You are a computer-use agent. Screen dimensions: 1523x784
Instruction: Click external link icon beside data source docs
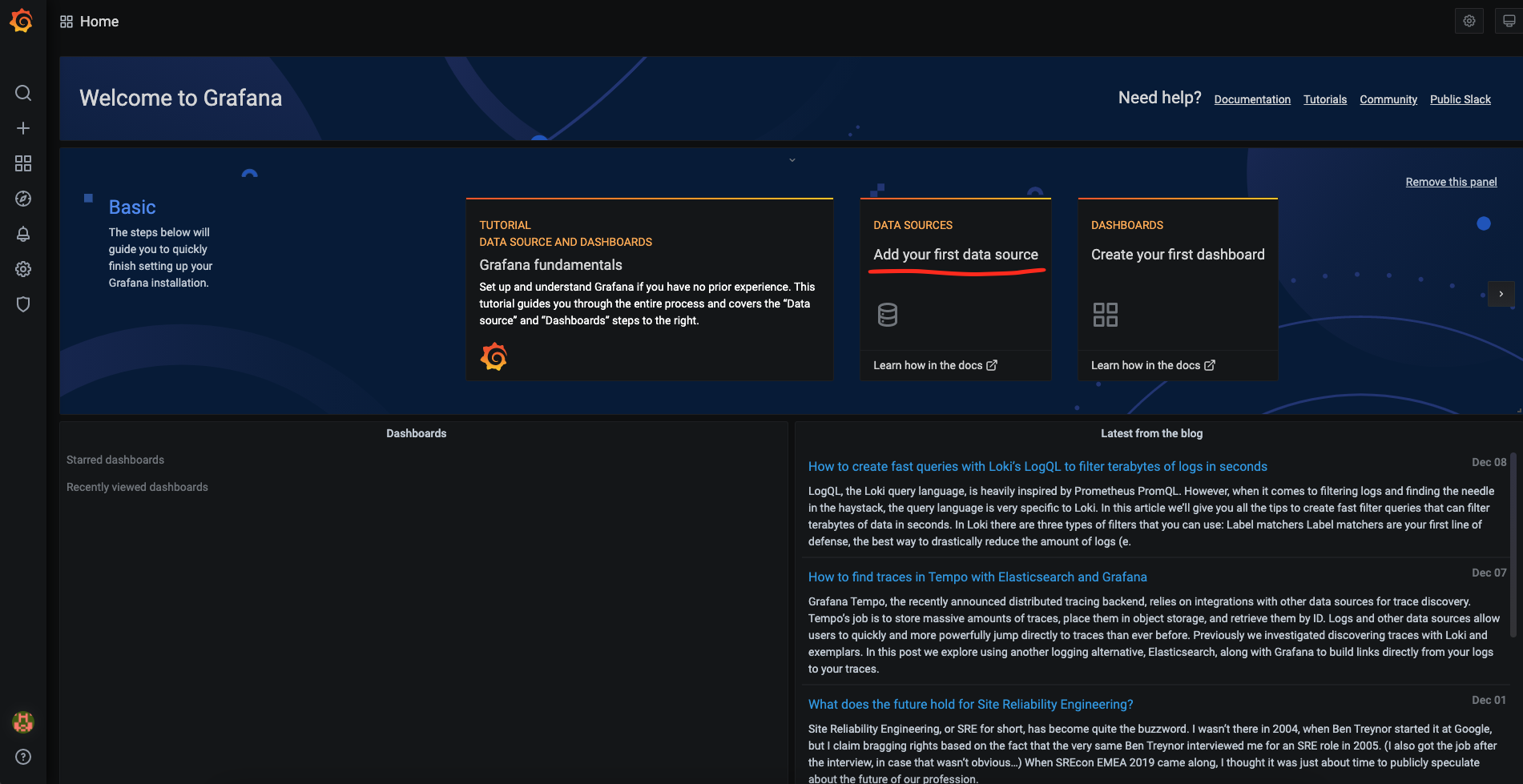[992, 365]
